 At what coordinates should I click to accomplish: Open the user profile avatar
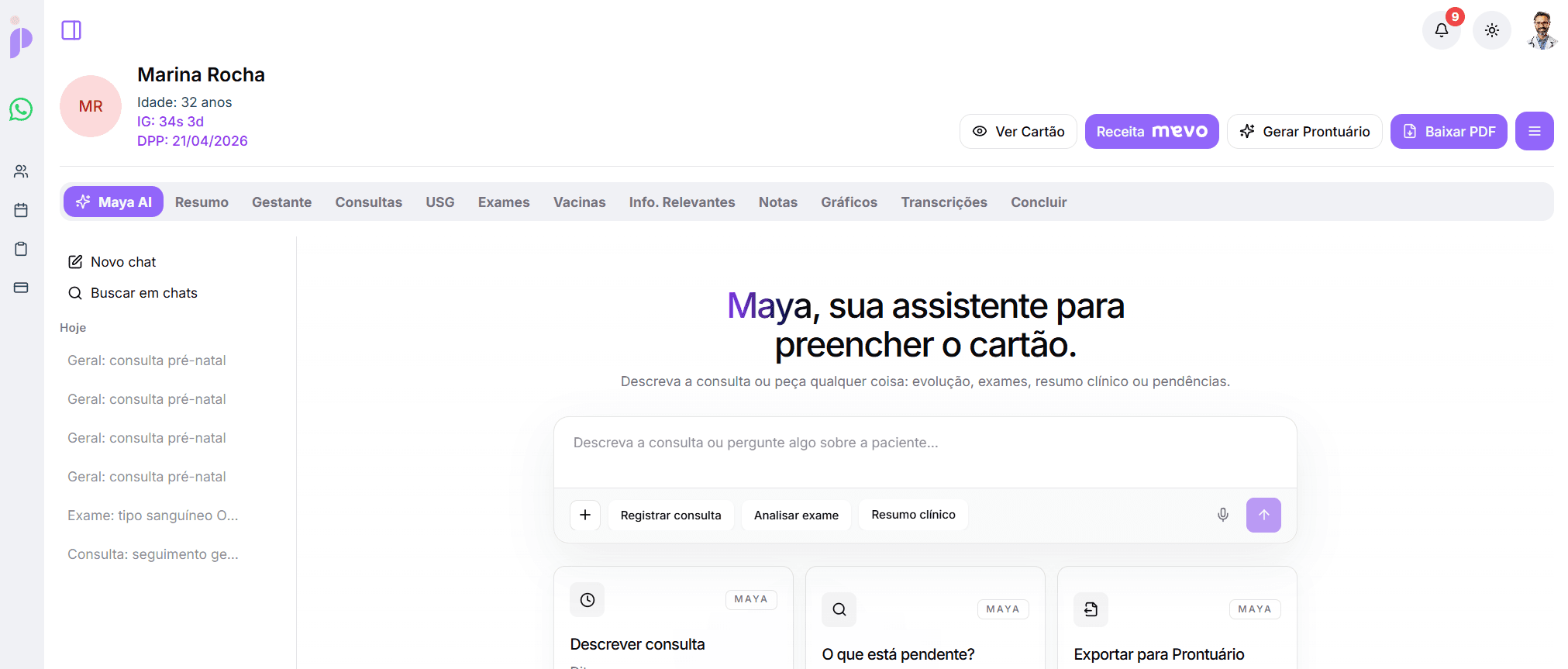point(1542,30)
